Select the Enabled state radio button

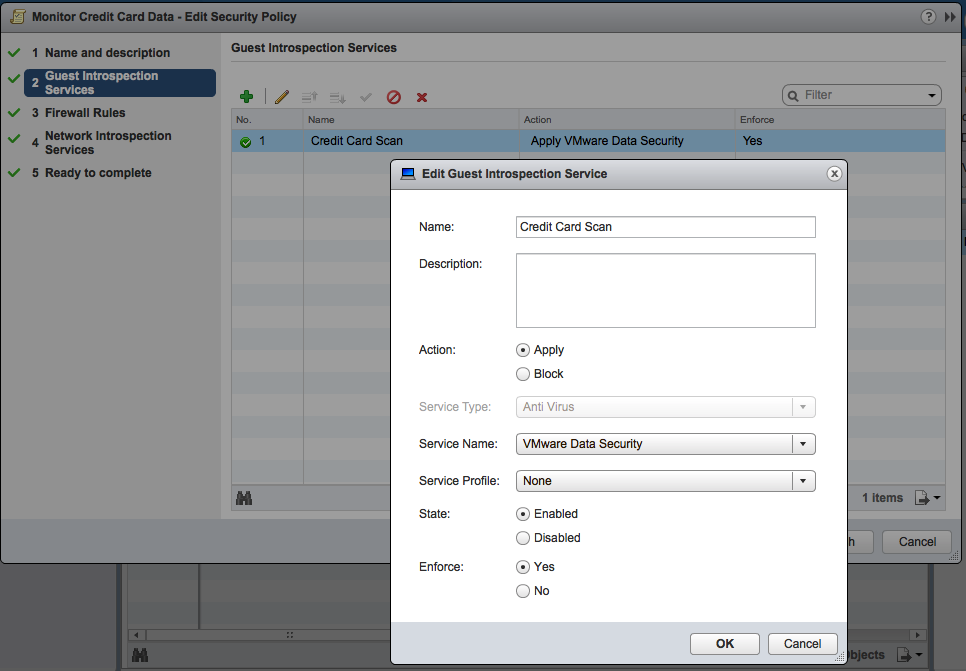pos(522,514)
